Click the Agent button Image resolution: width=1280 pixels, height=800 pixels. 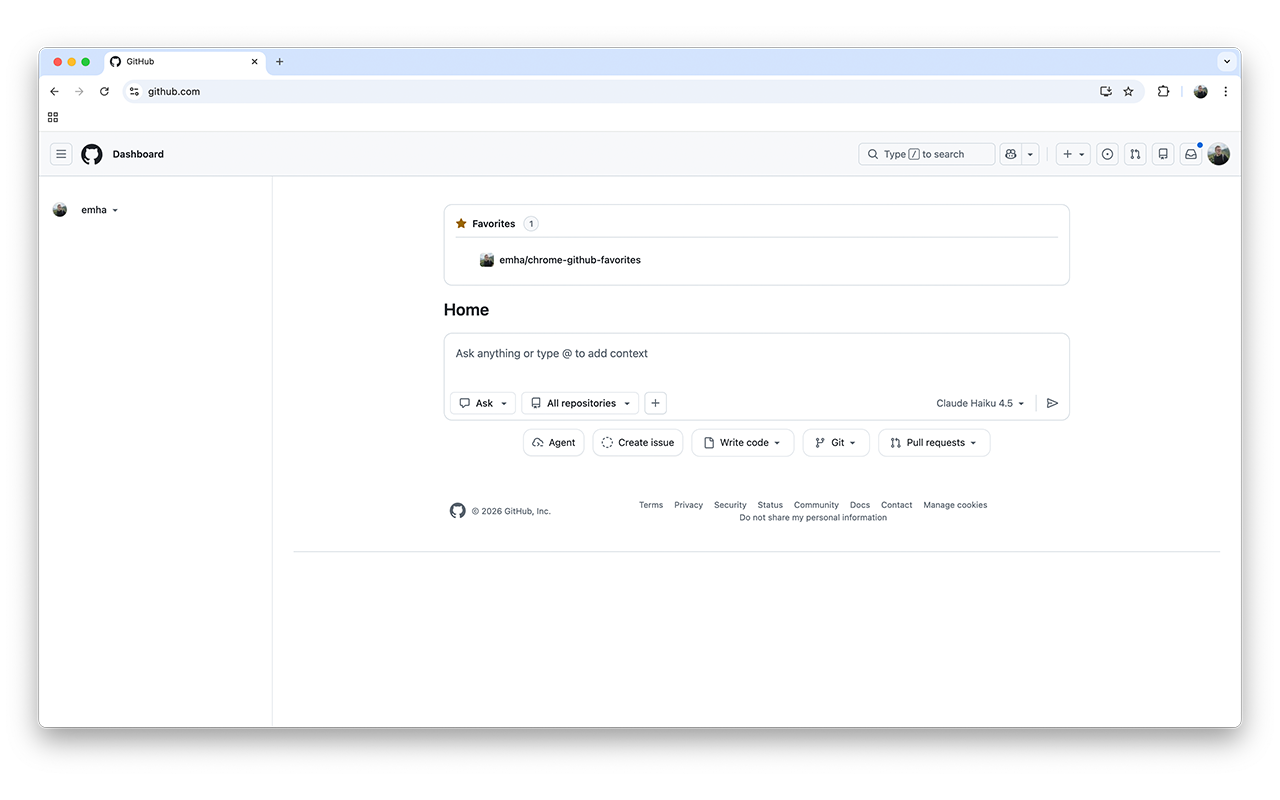(554, 443)
